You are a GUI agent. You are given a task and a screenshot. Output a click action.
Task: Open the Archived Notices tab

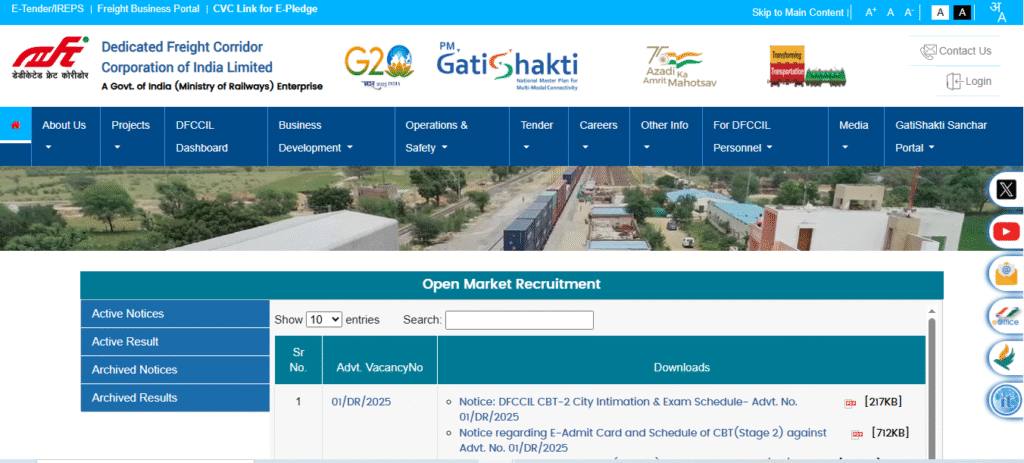coord(175,370)
